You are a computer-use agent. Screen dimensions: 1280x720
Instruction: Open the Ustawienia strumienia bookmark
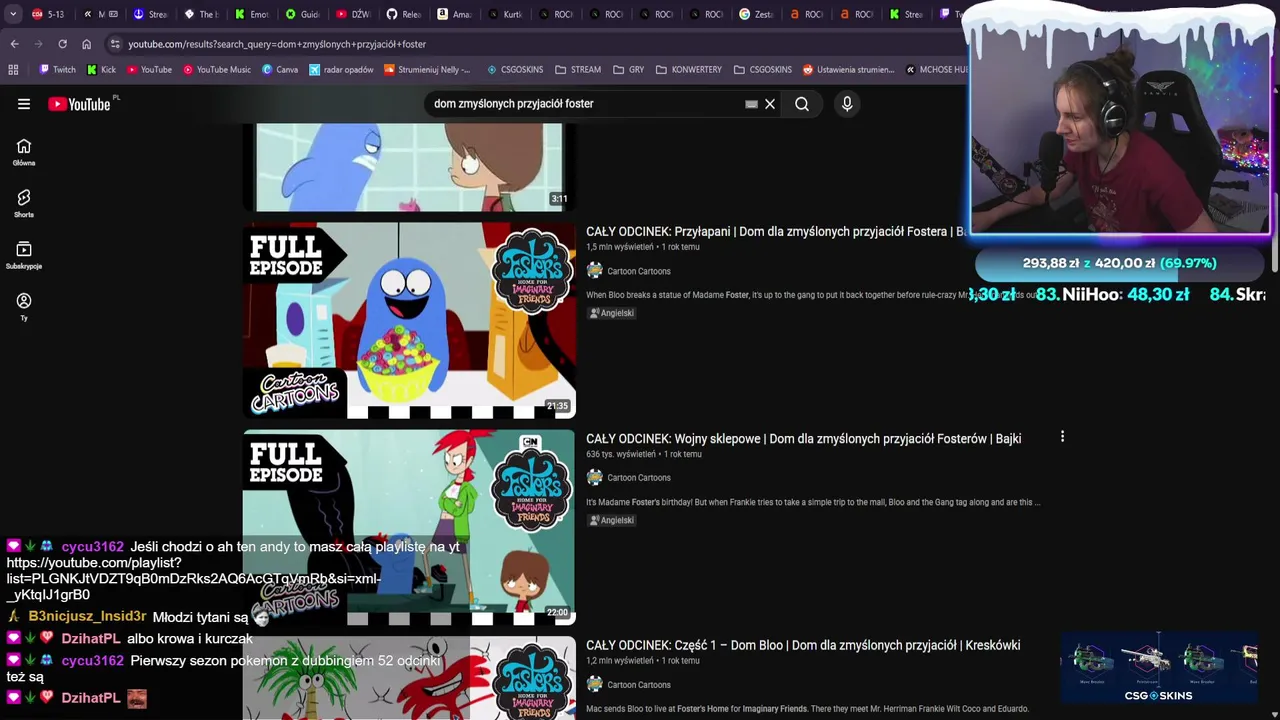[x=848, y=70]
